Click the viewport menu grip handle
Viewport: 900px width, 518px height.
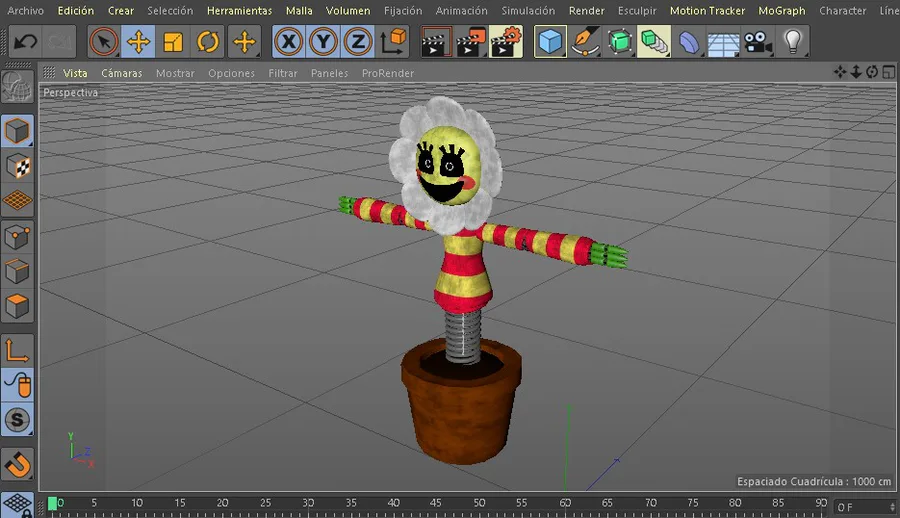(x=49, y=72)
